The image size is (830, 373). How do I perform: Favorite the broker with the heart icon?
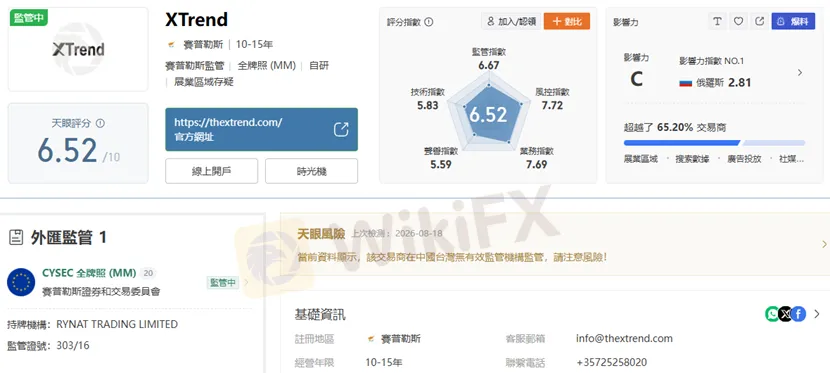coord(738,21)
